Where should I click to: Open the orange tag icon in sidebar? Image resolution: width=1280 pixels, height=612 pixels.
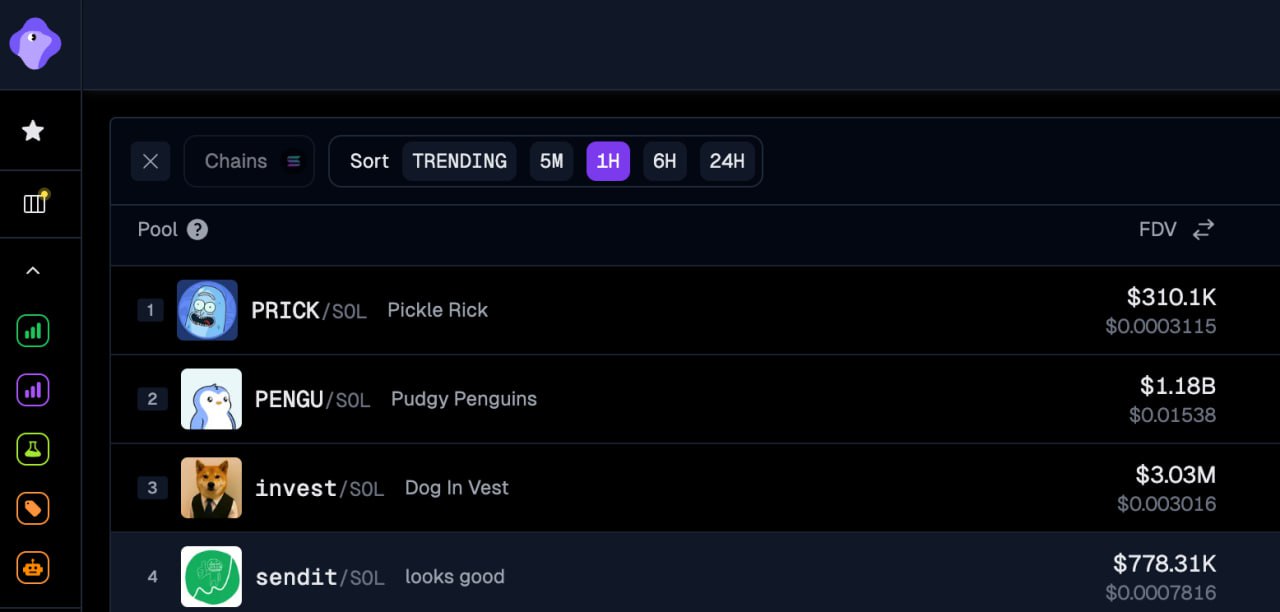coord(33,508)
